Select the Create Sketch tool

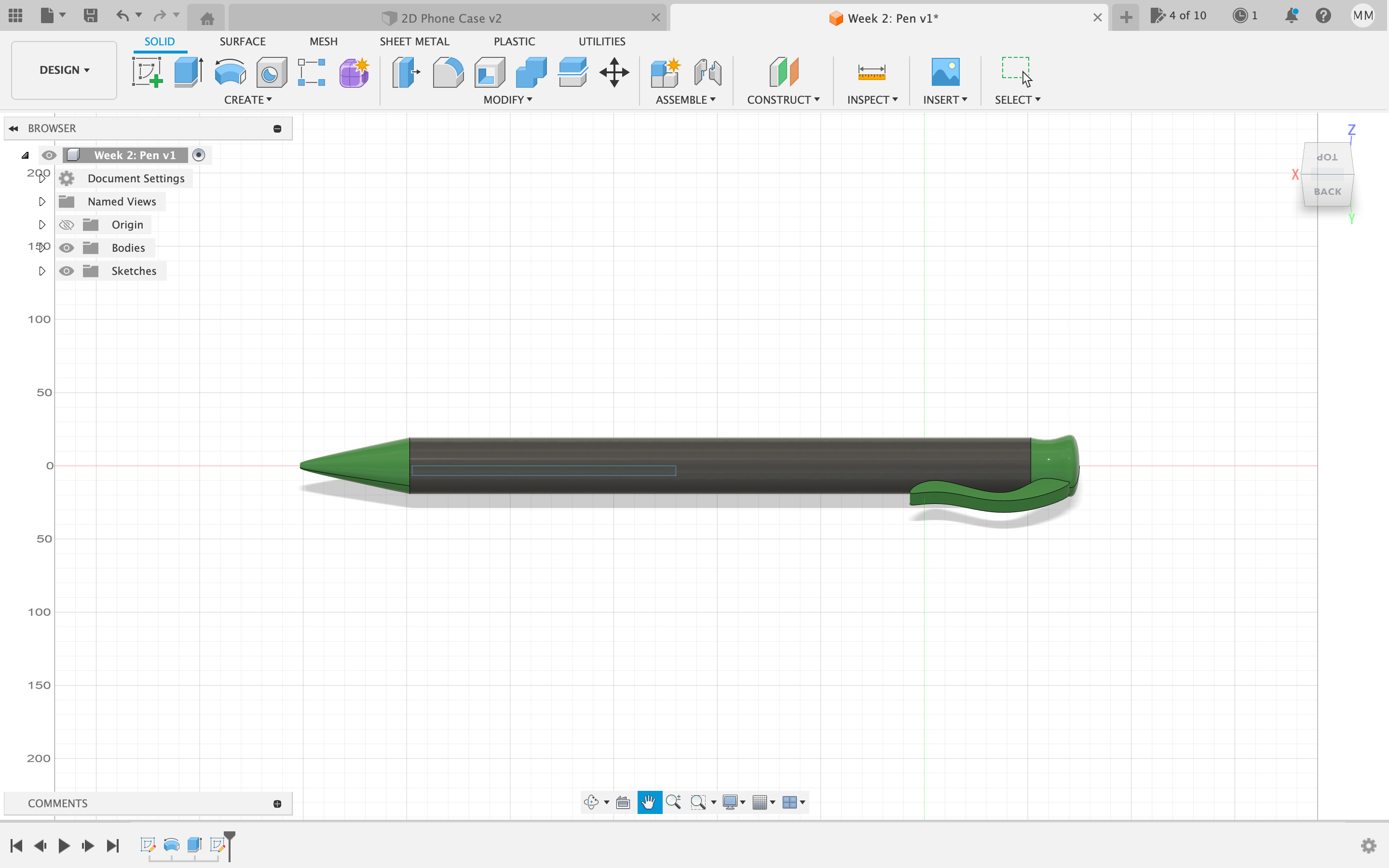147,72
